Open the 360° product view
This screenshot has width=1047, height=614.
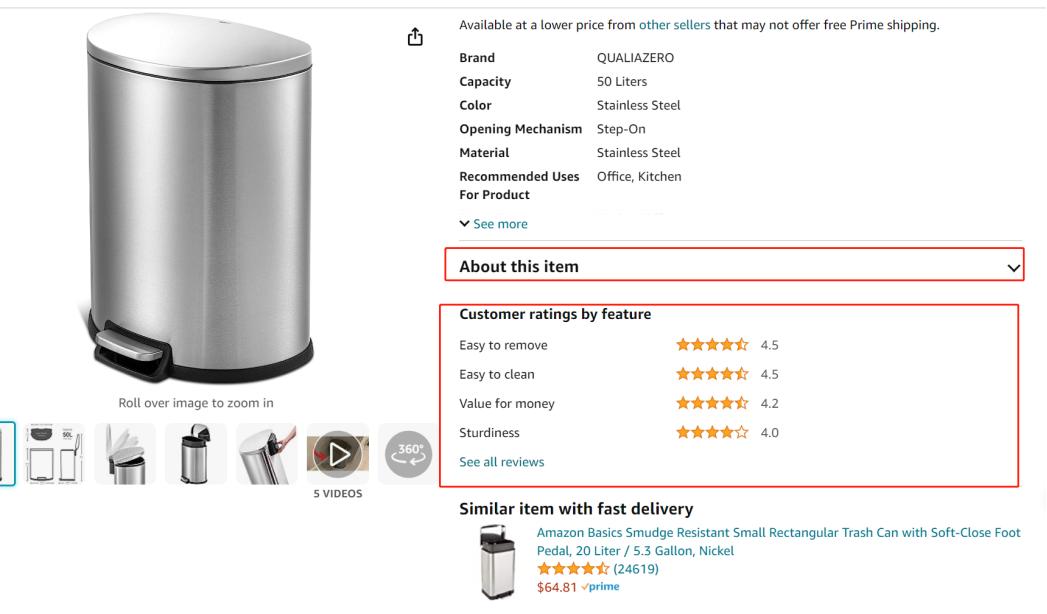[x=407, y=453]
